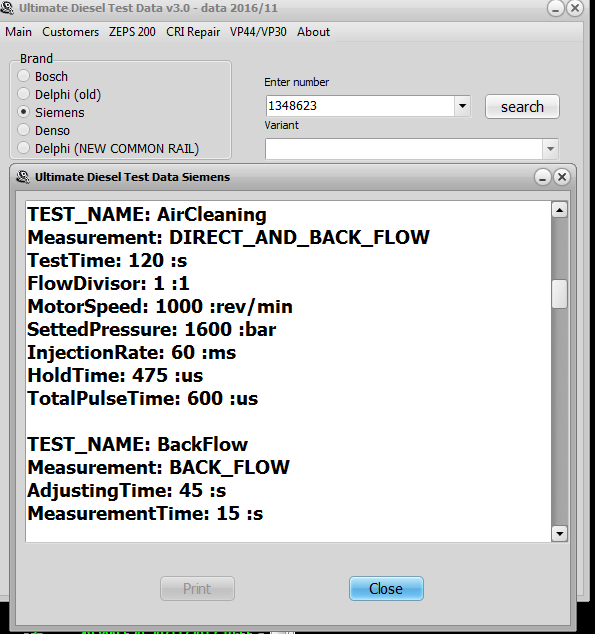Open the Customers menu
Screen dimensions: 595x634
[x=70, y=32]
